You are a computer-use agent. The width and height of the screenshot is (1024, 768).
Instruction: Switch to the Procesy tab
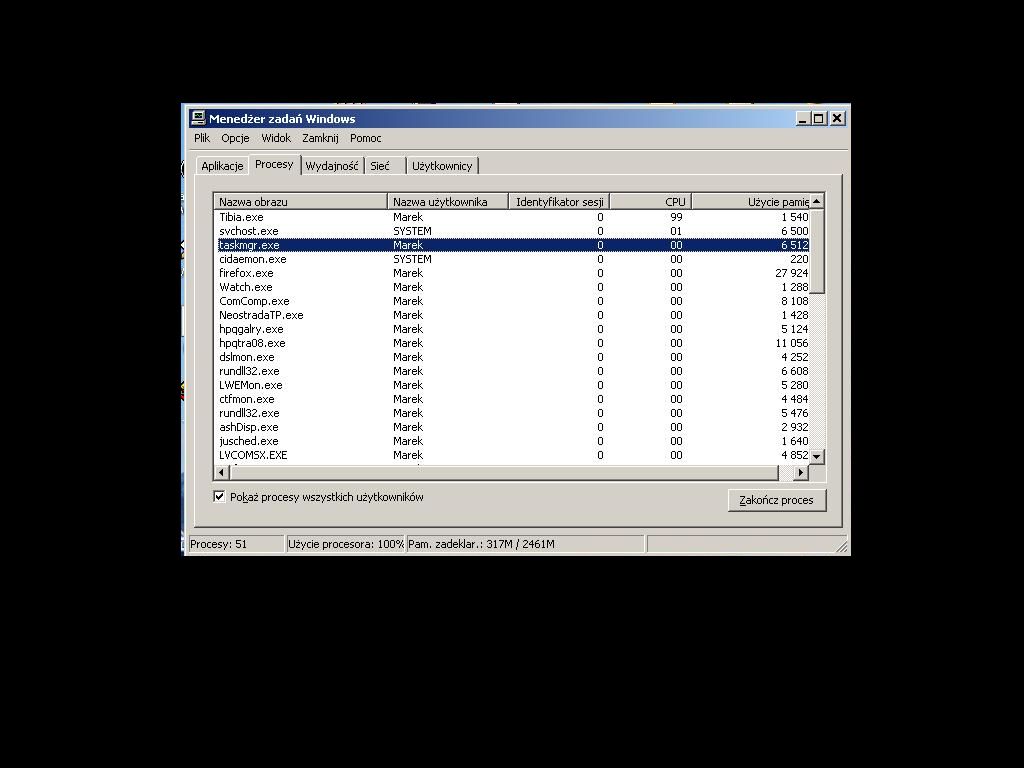tap(274, 165)
